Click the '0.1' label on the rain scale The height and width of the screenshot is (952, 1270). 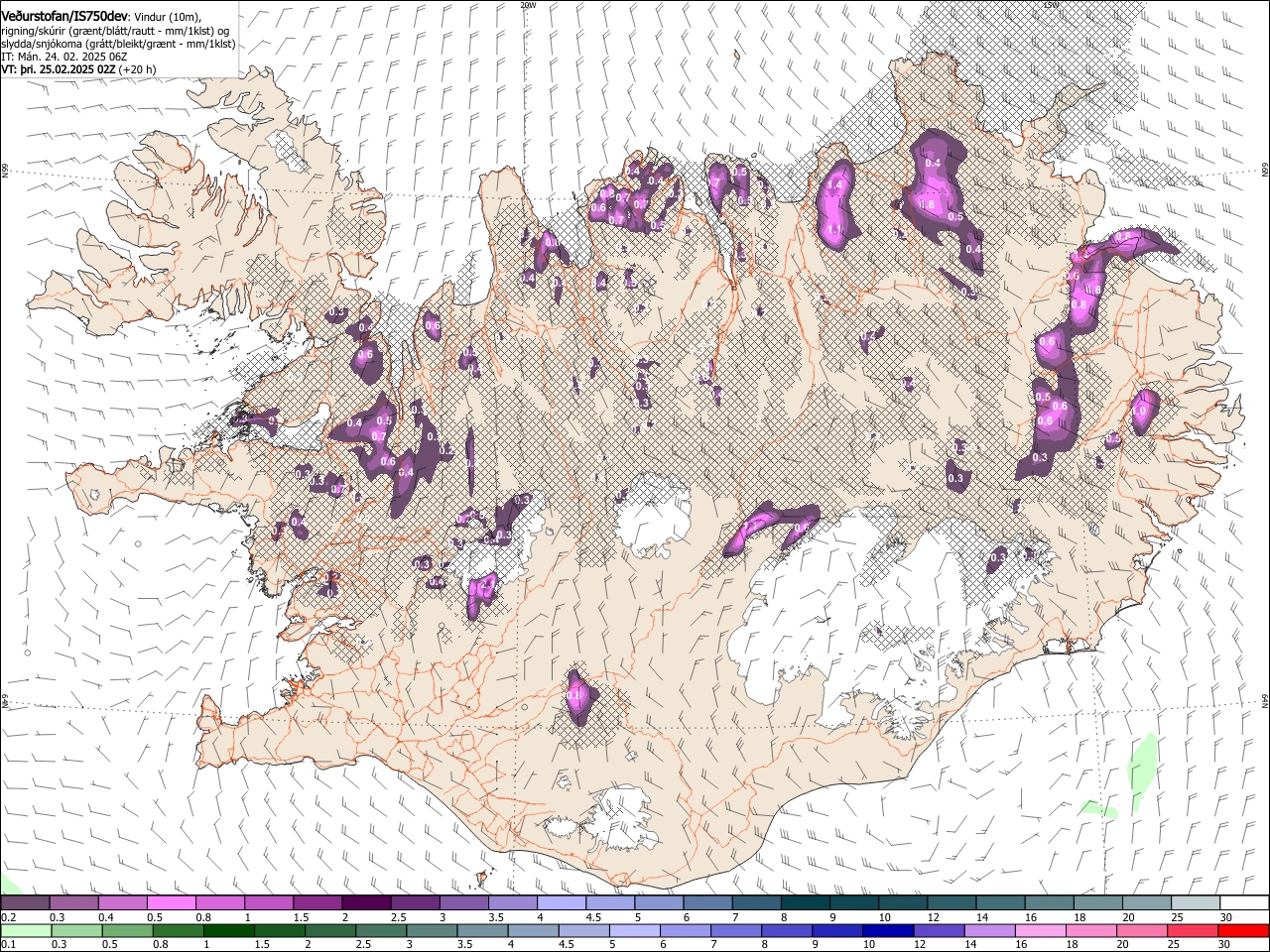coord(8,945)
